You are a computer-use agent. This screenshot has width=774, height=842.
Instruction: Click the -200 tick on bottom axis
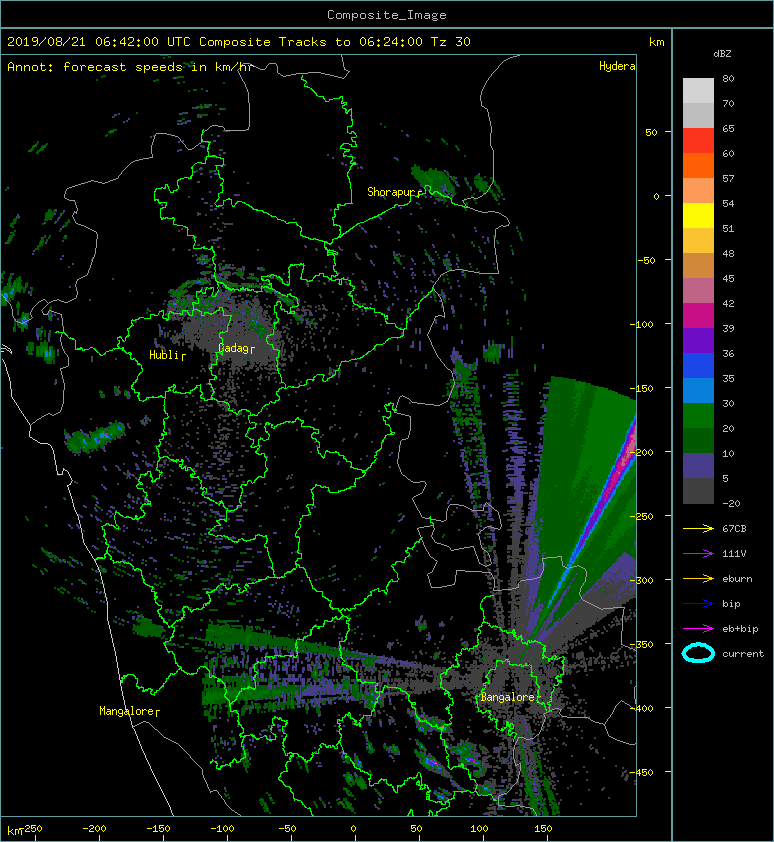tap(95, 829)
